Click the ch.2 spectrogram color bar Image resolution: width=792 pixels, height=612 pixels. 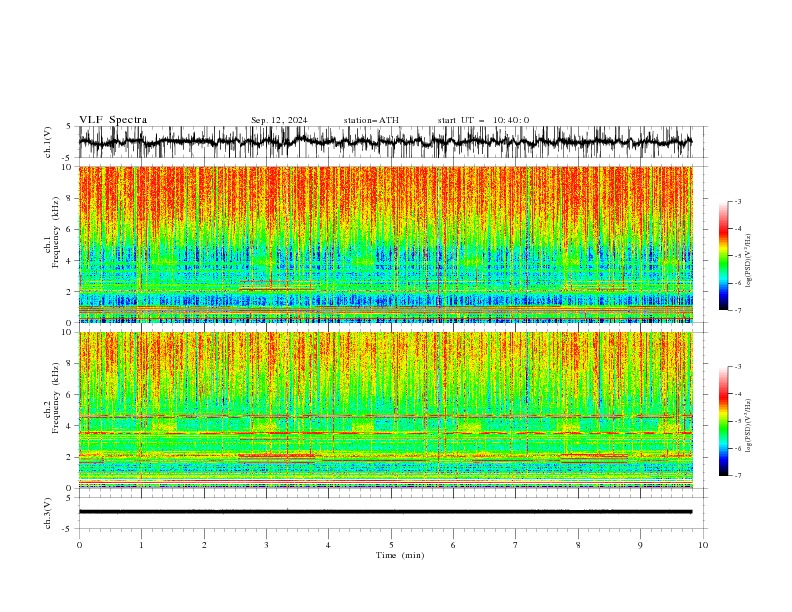[723, 421]
